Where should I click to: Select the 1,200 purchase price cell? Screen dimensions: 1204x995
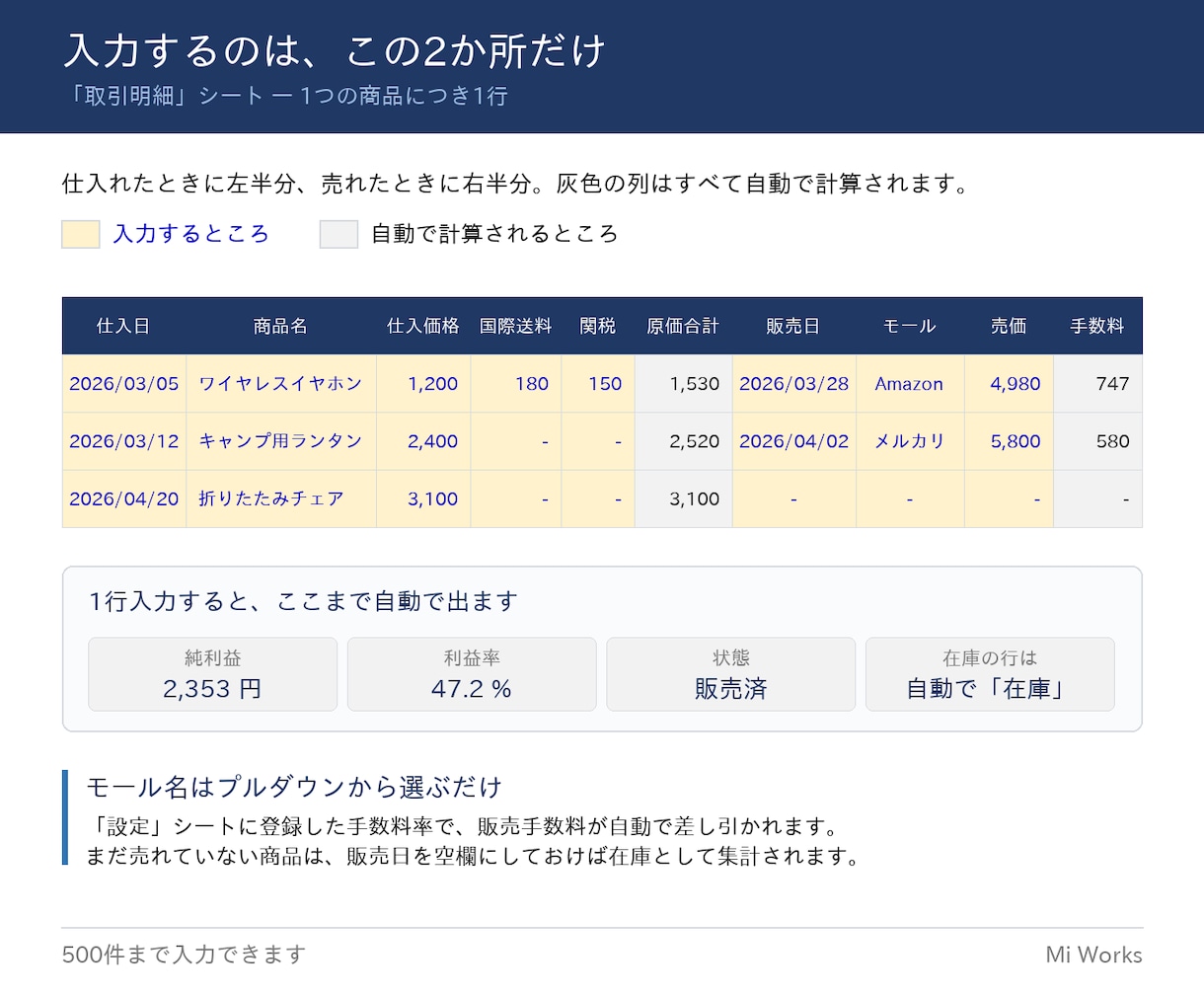423,384
